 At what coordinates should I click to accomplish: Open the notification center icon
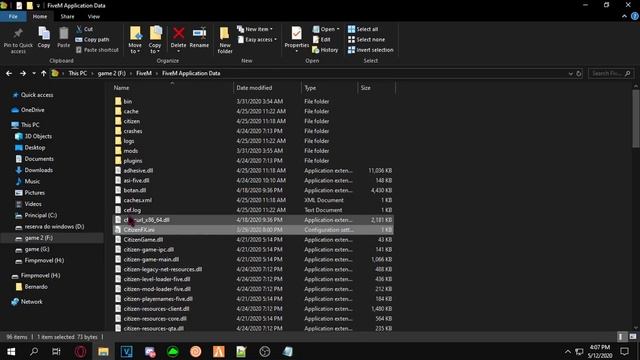click(x=624, y=351)
